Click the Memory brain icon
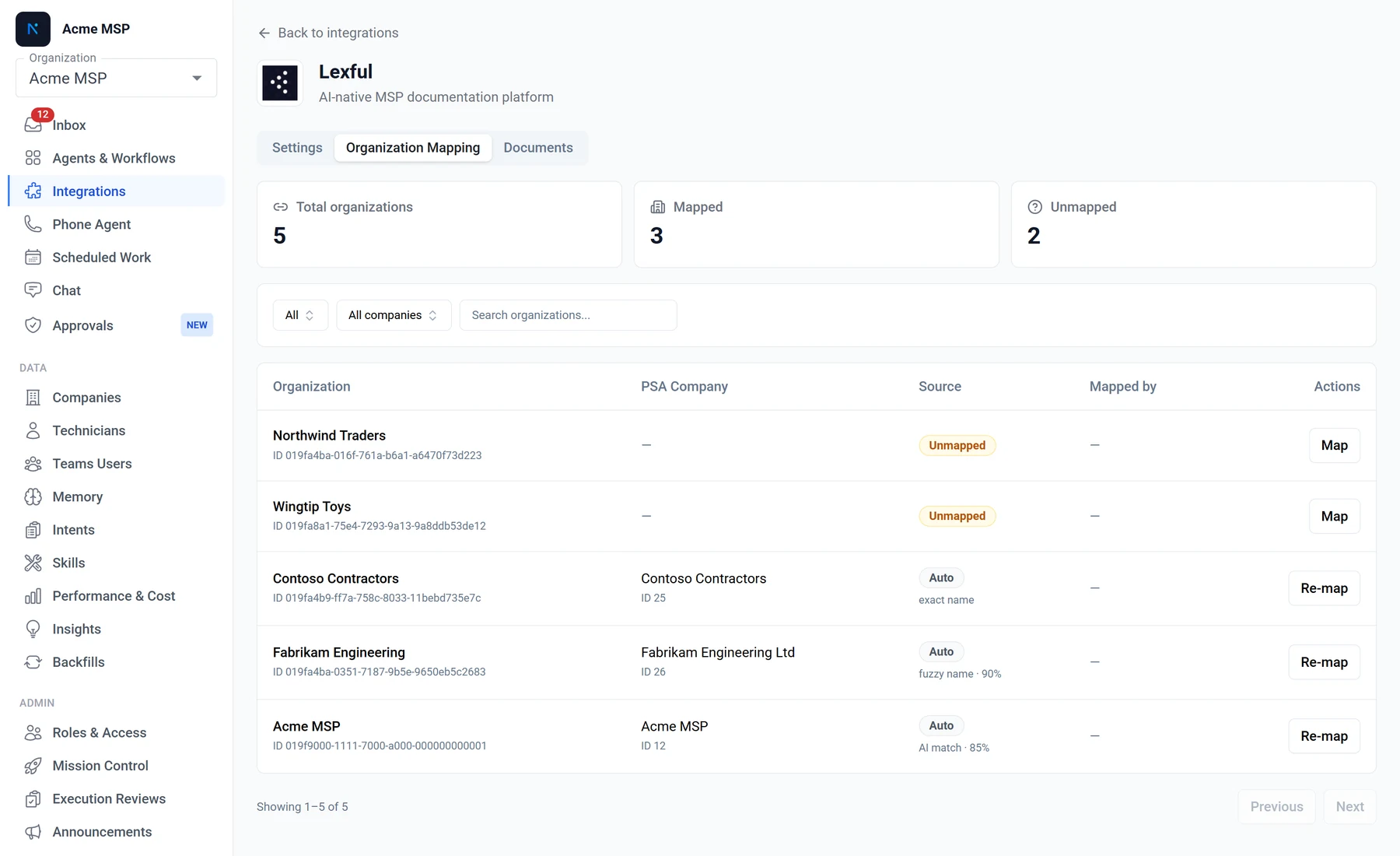1400x856 pixels. [33, 496]
